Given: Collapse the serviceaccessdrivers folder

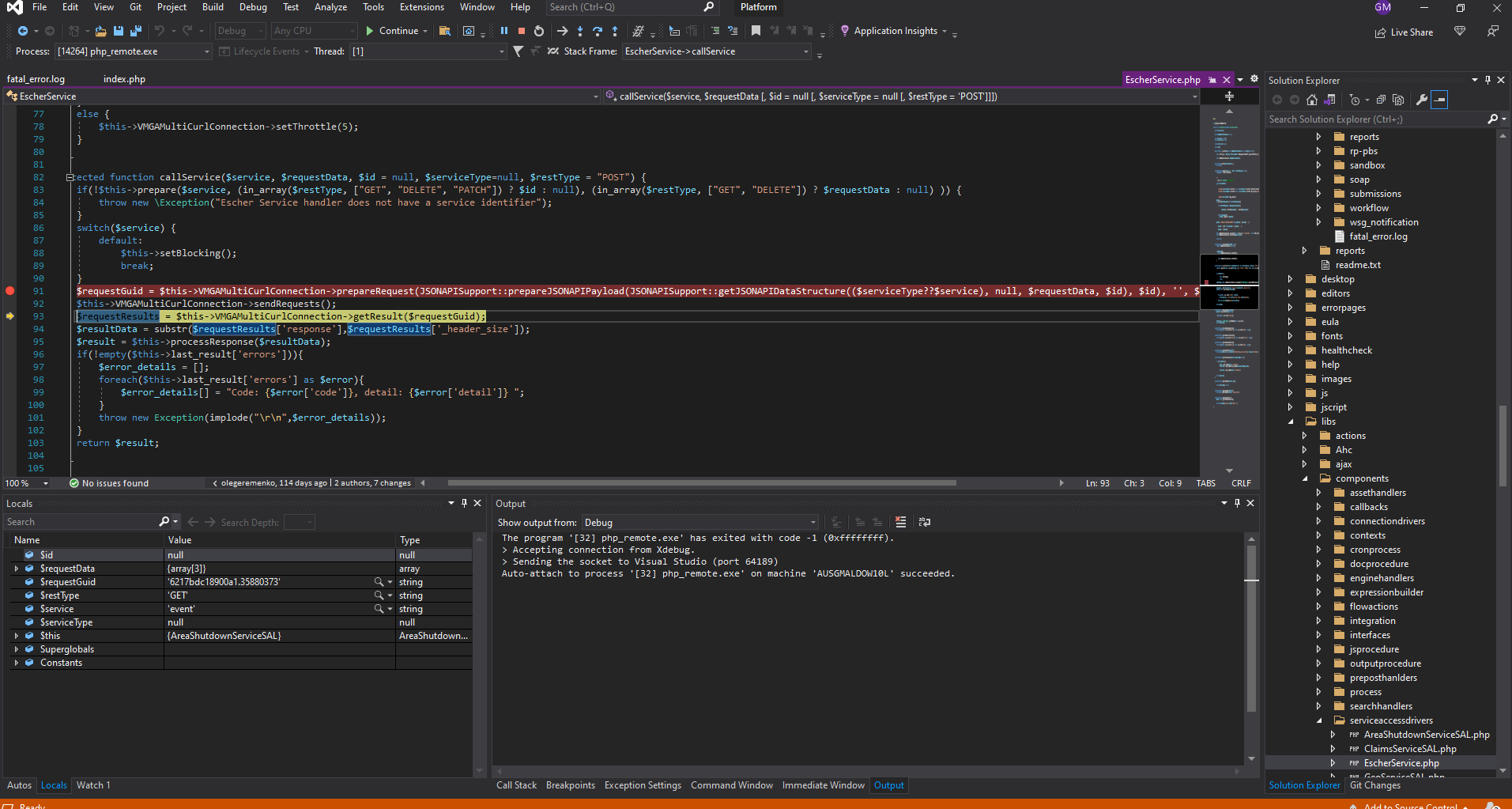Looking at the screenshot, I should pos(1318,720).
